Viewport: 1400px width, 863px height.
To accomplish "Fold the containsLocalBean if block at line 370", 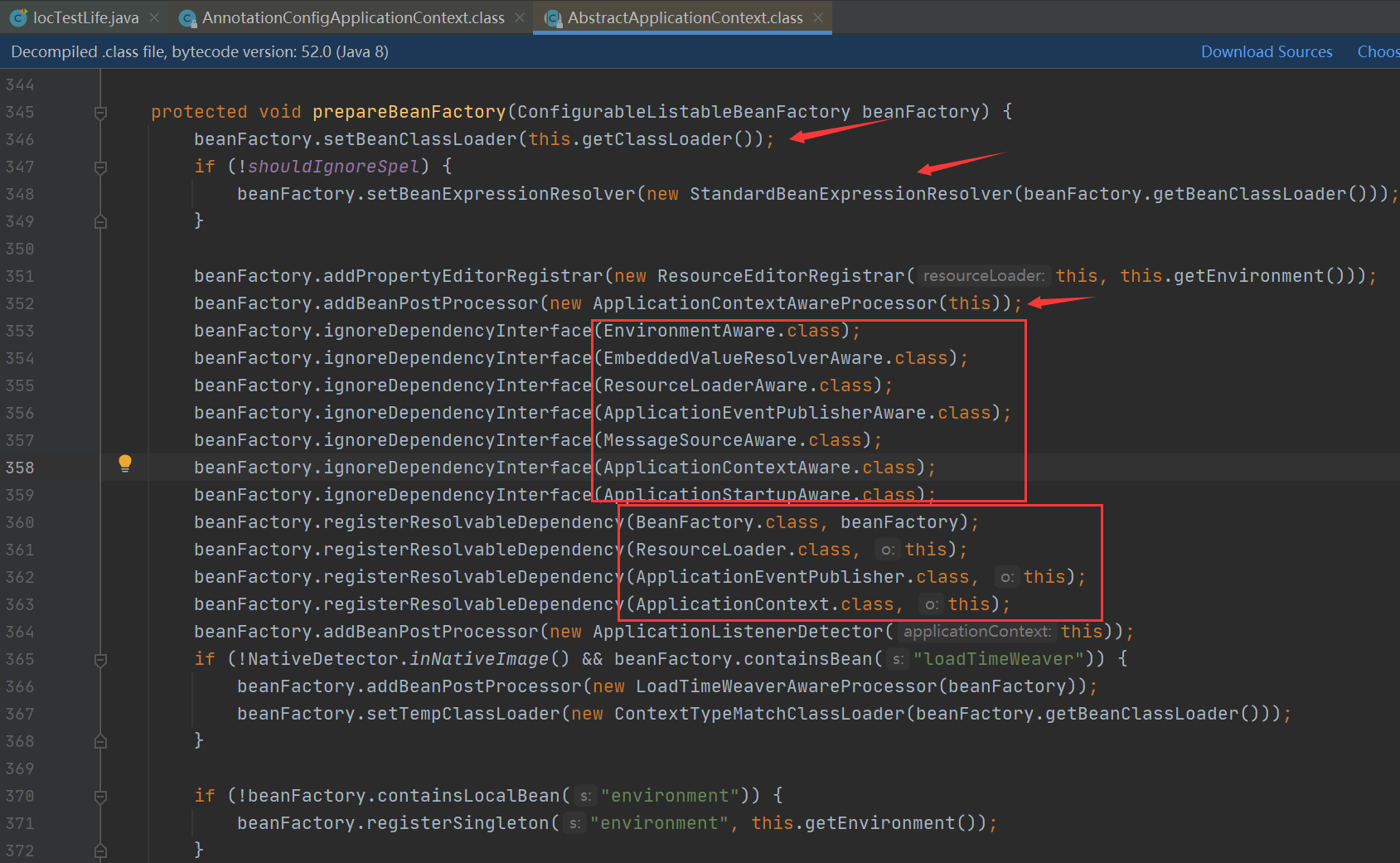I will pyautogui.click(x=100, y=797).
